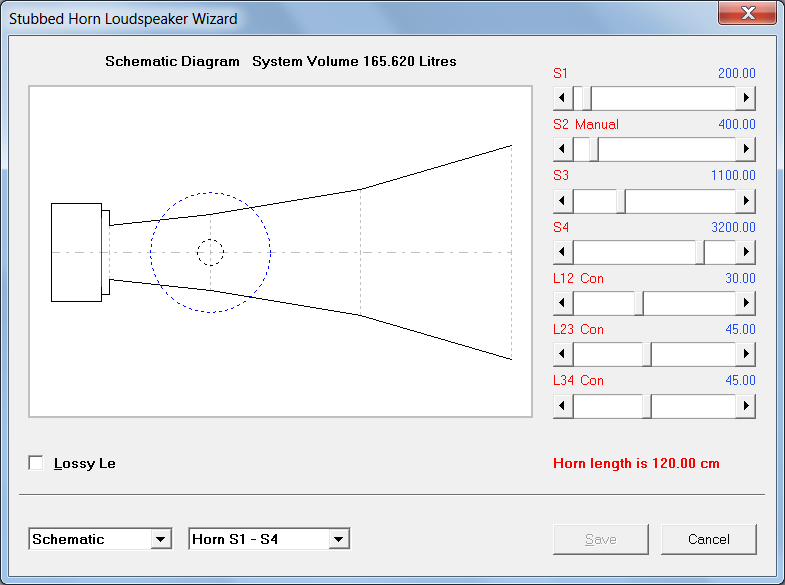
Task: Increase L34 using the right arrow
Action: point(745,405)
